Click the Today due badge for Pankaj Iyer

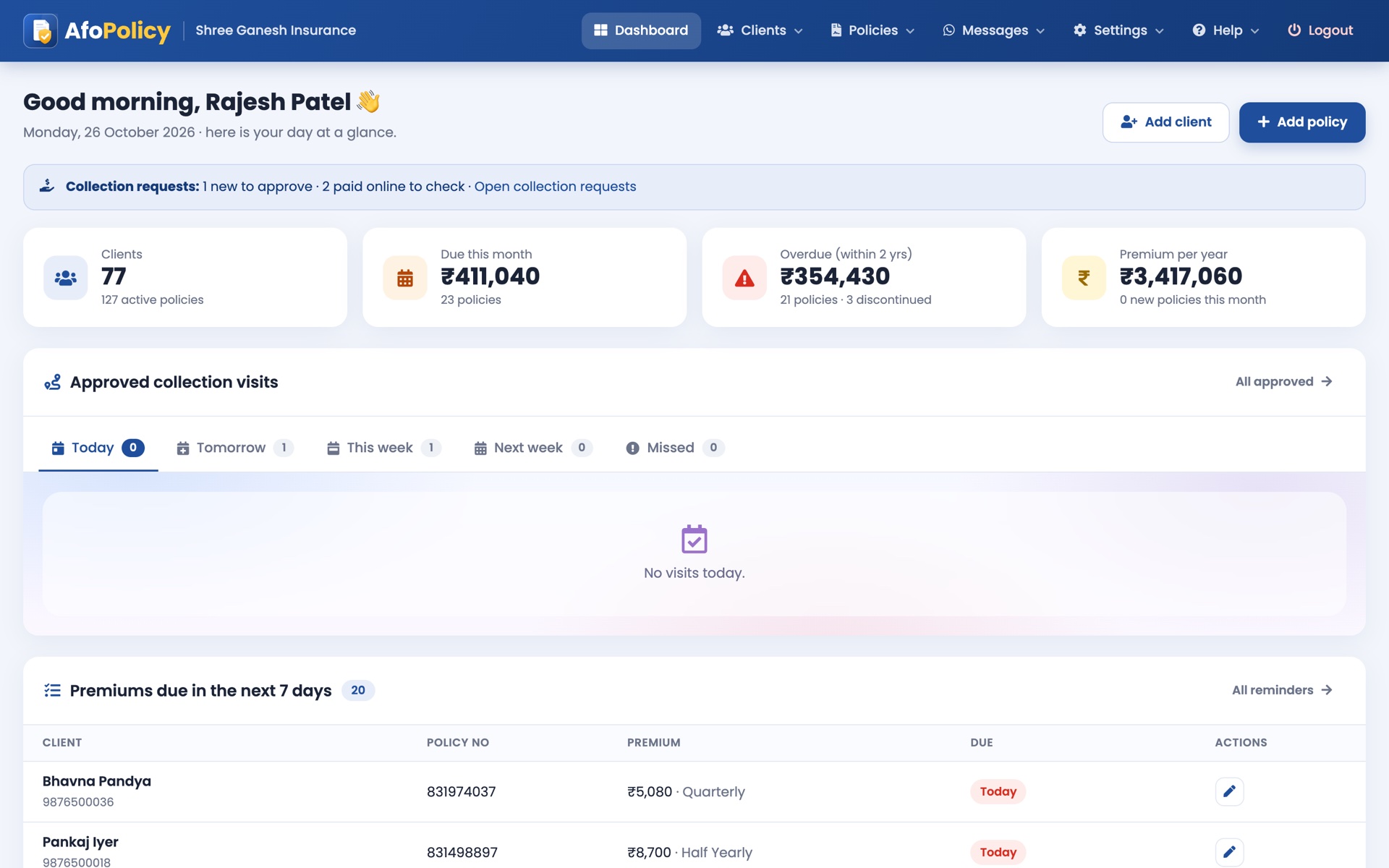[x=998, y=852]
